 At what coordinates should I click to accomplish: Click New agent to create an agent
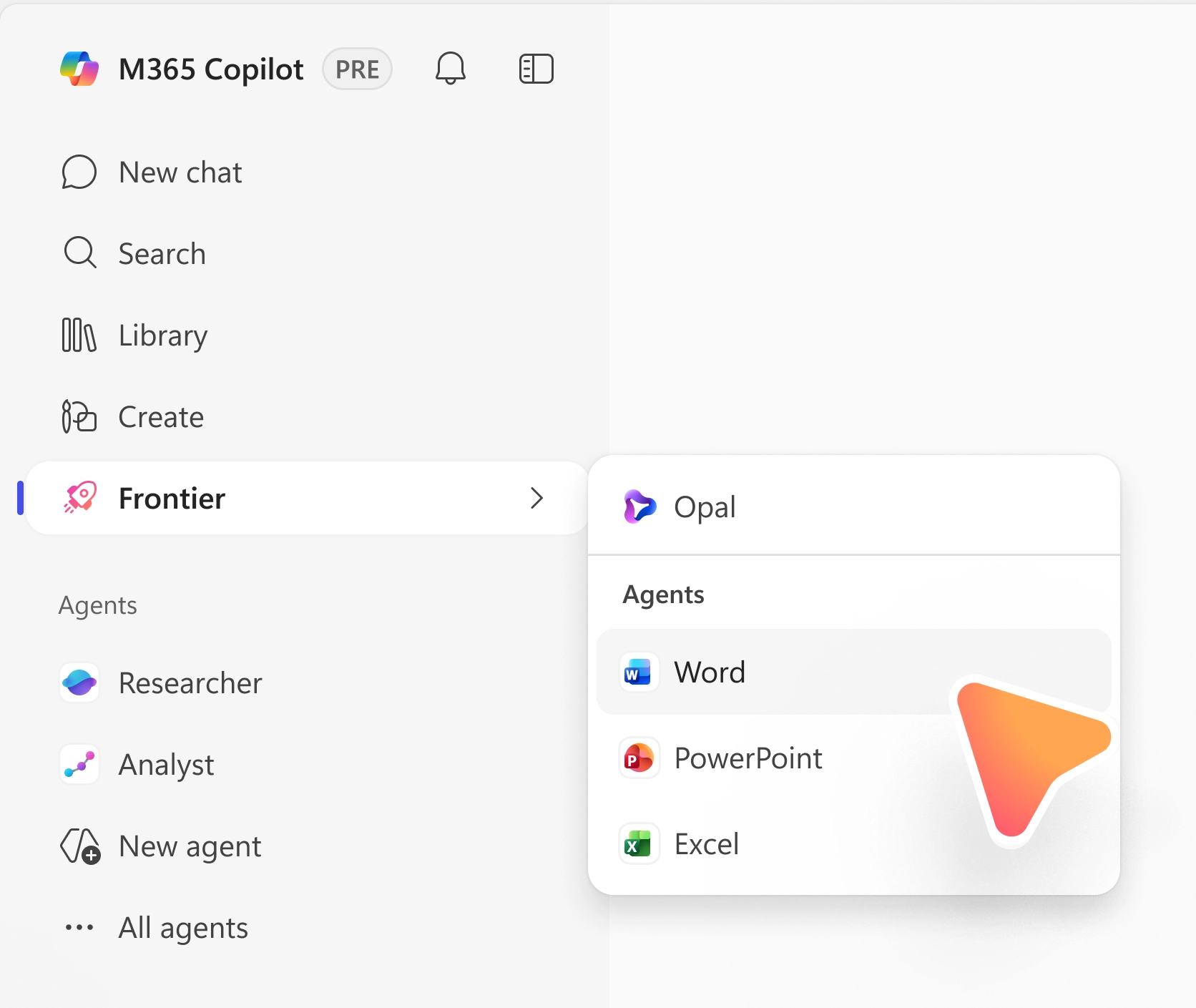tap(190, 846)
